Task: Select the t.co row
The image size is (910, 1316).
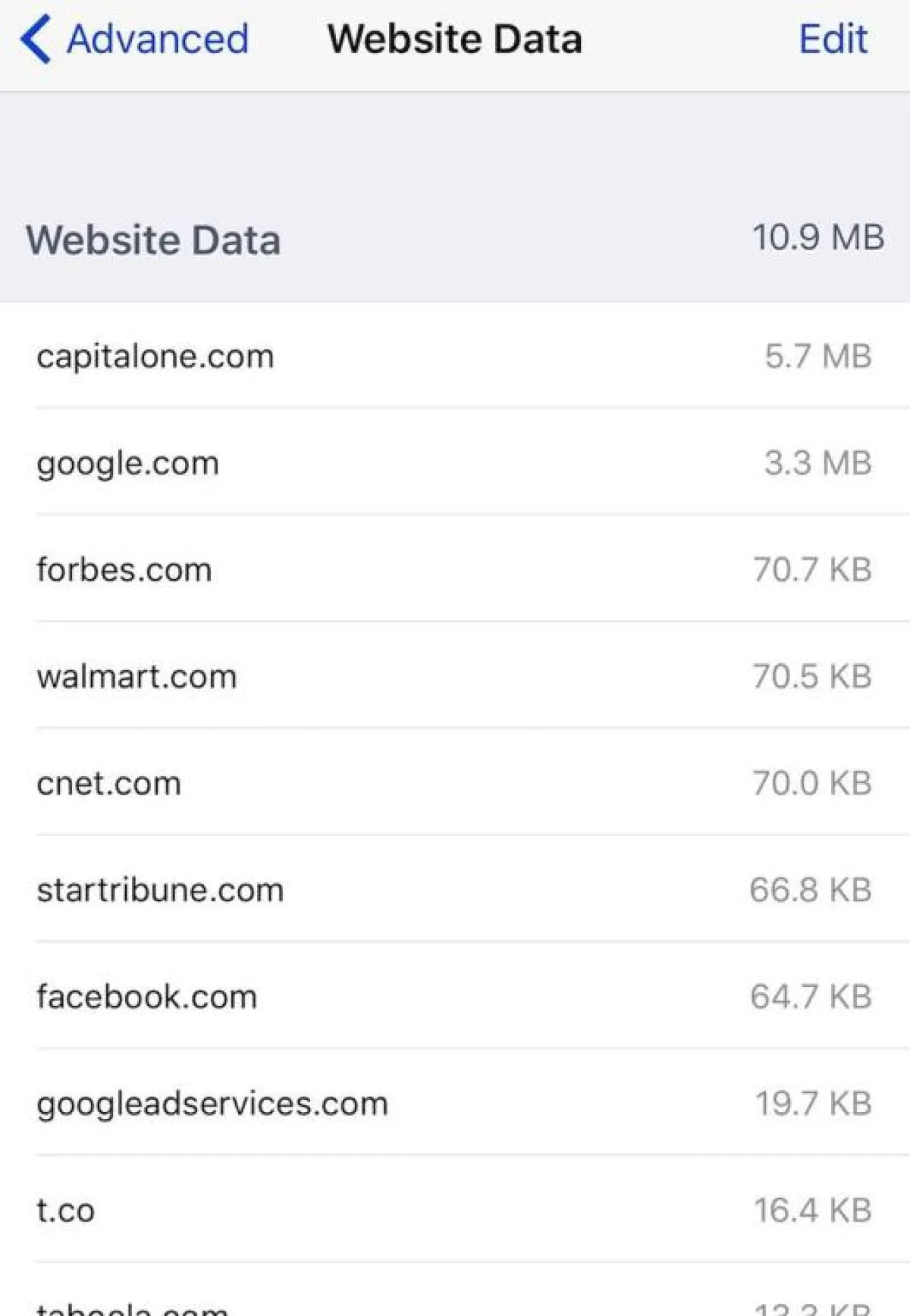Action: pyautogui.click(x=66, y=1211)
